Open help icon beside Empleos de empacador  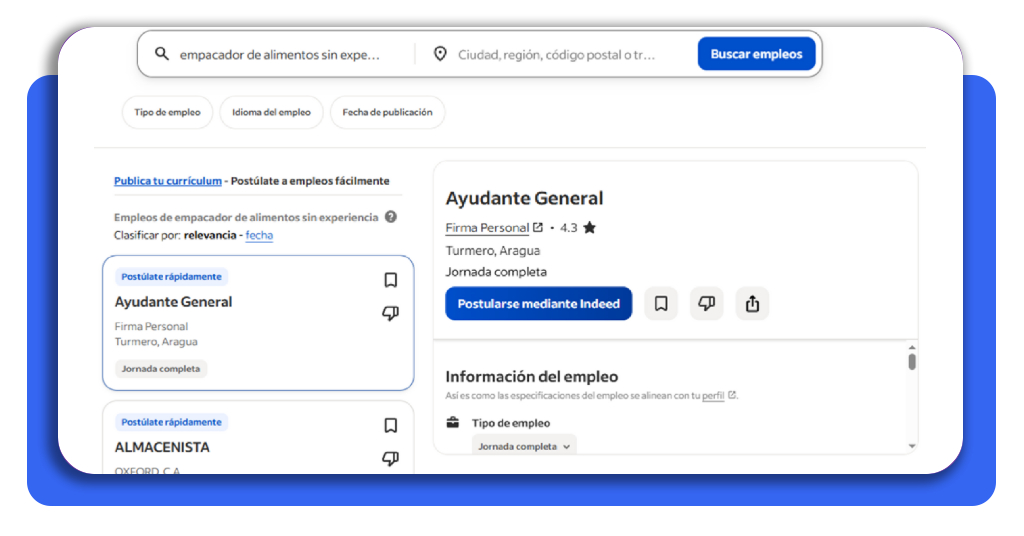[x=391, y=217]
